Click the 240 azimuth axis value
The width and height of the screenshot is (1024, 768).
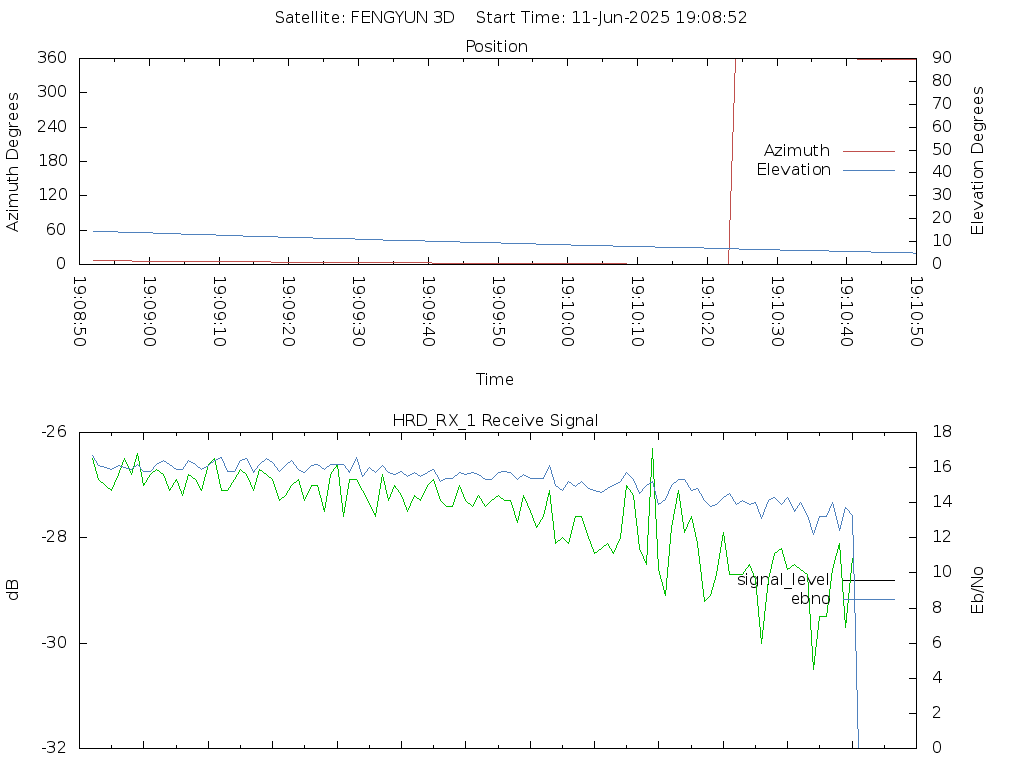point(52,126)
